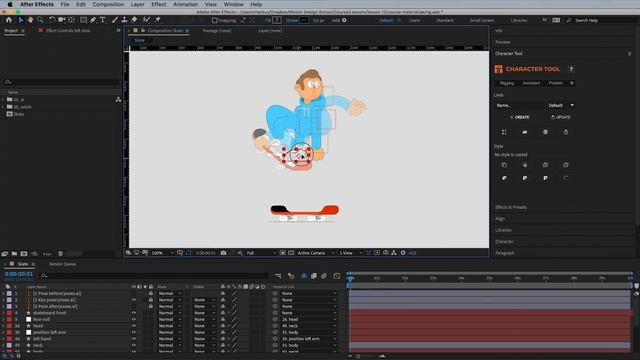Open the Animation menu
The image size is (640, 360).
pyautogui.click(x=185, y=4)
